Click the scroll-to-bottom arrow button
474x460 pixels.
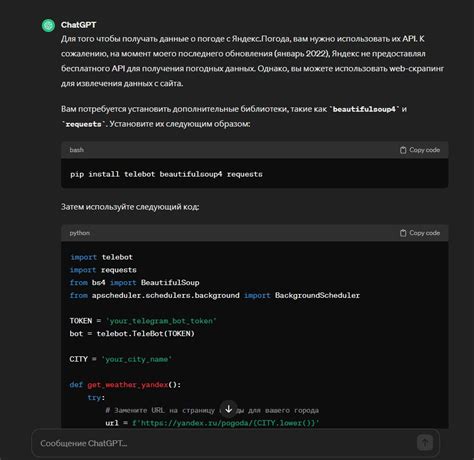tap(229, 409)
